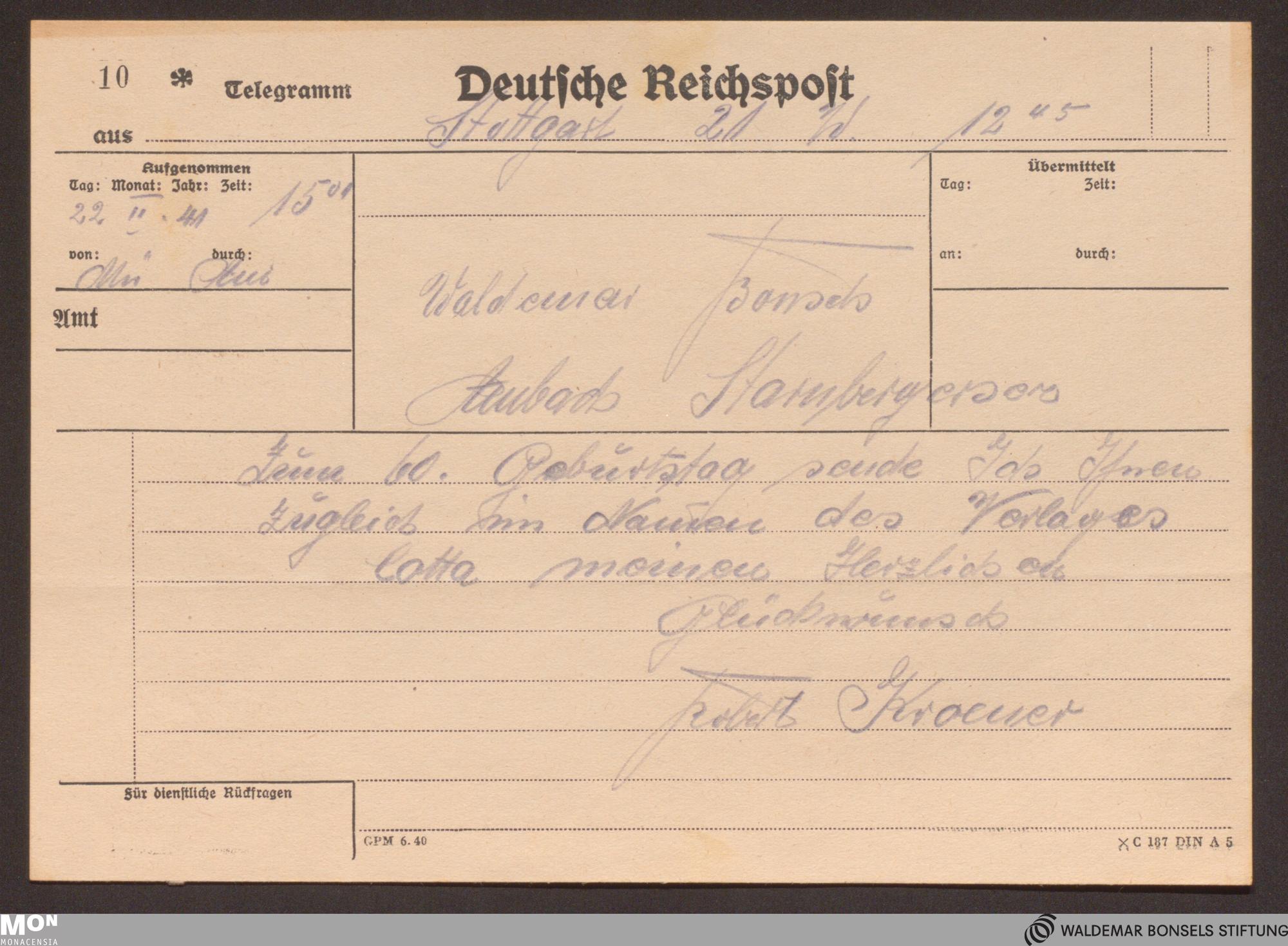Click the "Jahr:" label
The height and width of the screenshot is (946, 1288).
pos(189,186)
